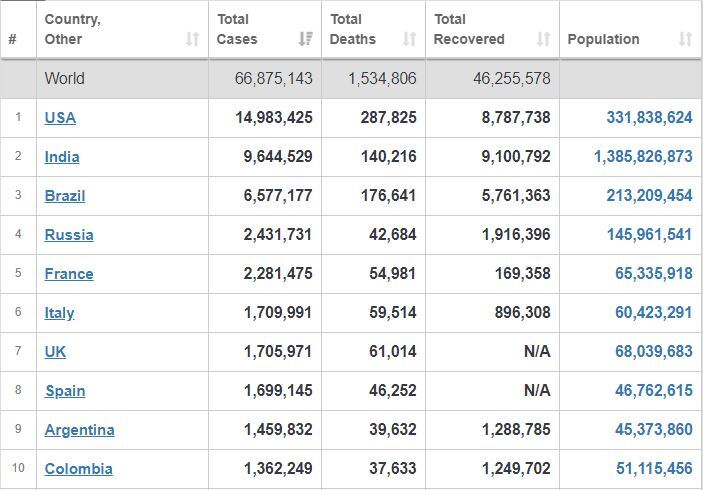Screen dimensions: 703x490
Task: Select World total cases 66,875,143
Action: (273, 78)
